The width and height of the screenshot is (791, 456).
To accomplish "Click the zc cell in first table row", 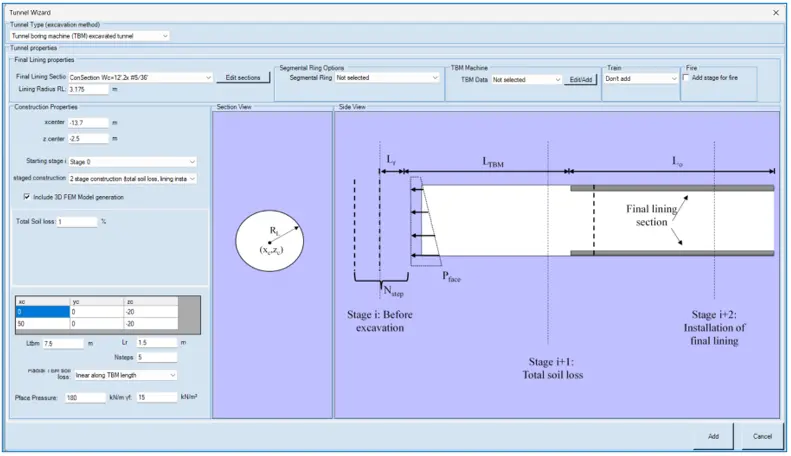I will [151, 312].
